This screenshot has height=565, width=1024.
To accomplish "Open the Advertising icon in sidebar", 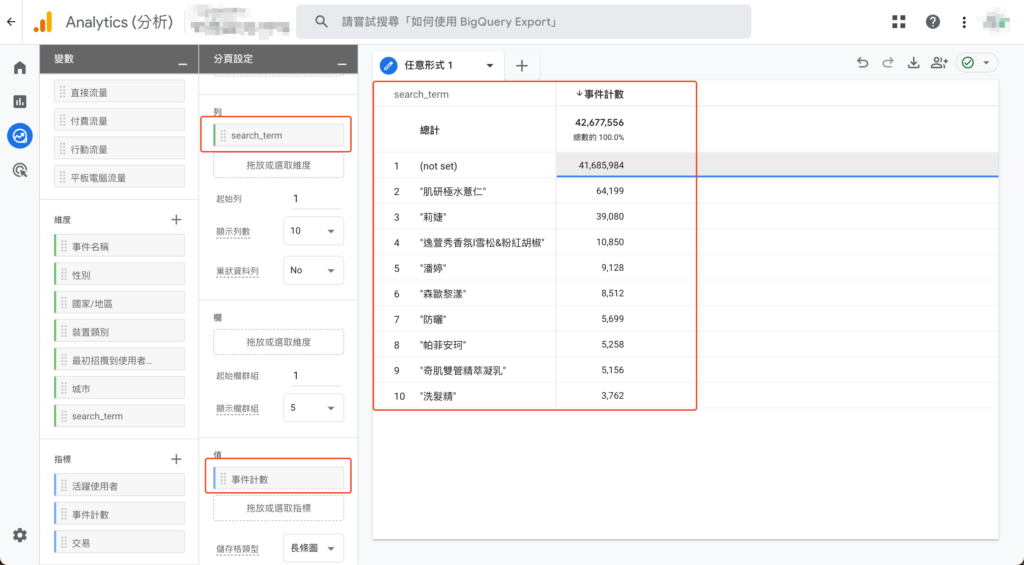I will click(20, 170).
